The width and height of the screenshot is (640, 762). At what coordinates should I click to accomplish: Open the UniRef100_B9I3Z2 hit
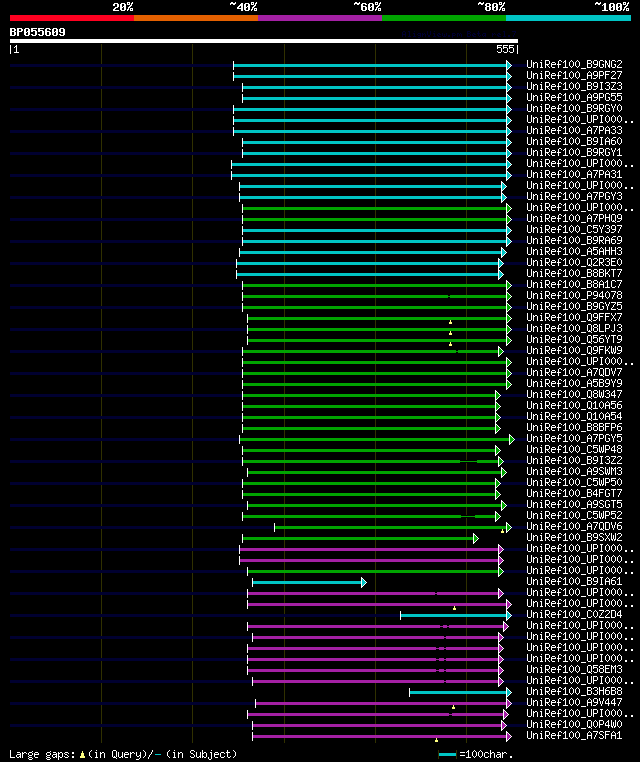pyautogui.click(x=574, y=460)
